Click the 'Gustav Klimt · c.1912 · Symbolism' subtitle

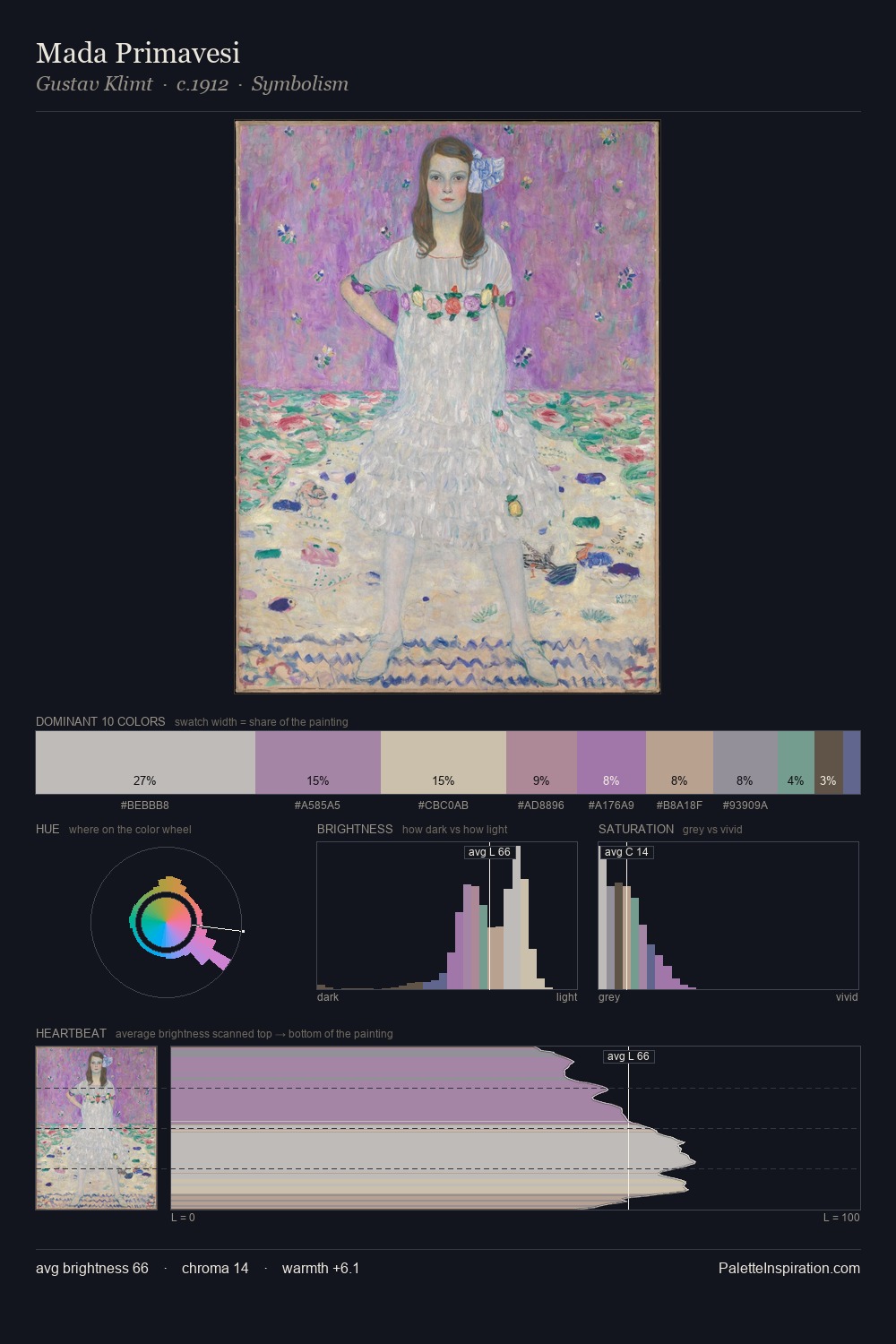click(x=192, y=84)
